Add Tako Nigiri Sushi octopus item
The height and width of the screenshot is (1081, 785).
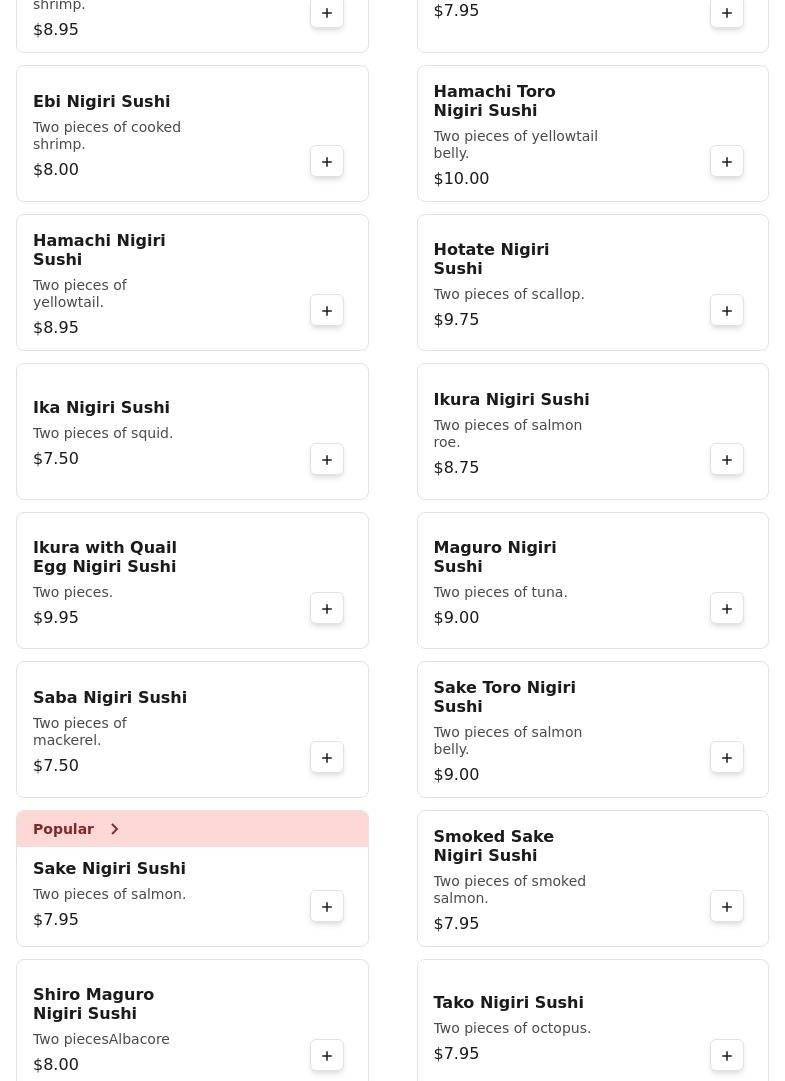point(727,1056)
